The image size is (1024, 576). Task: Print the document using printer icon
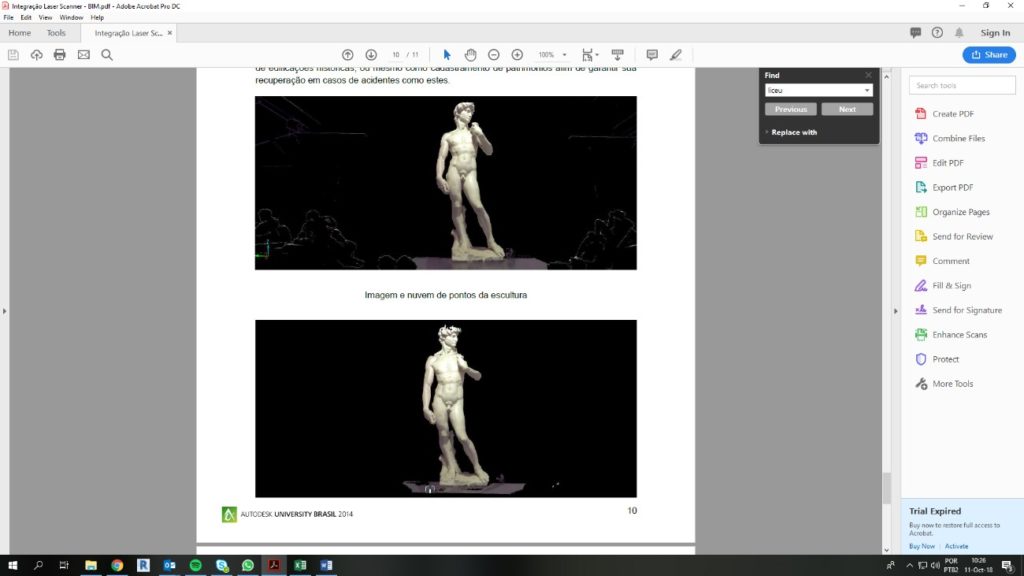tap(60, 54)
